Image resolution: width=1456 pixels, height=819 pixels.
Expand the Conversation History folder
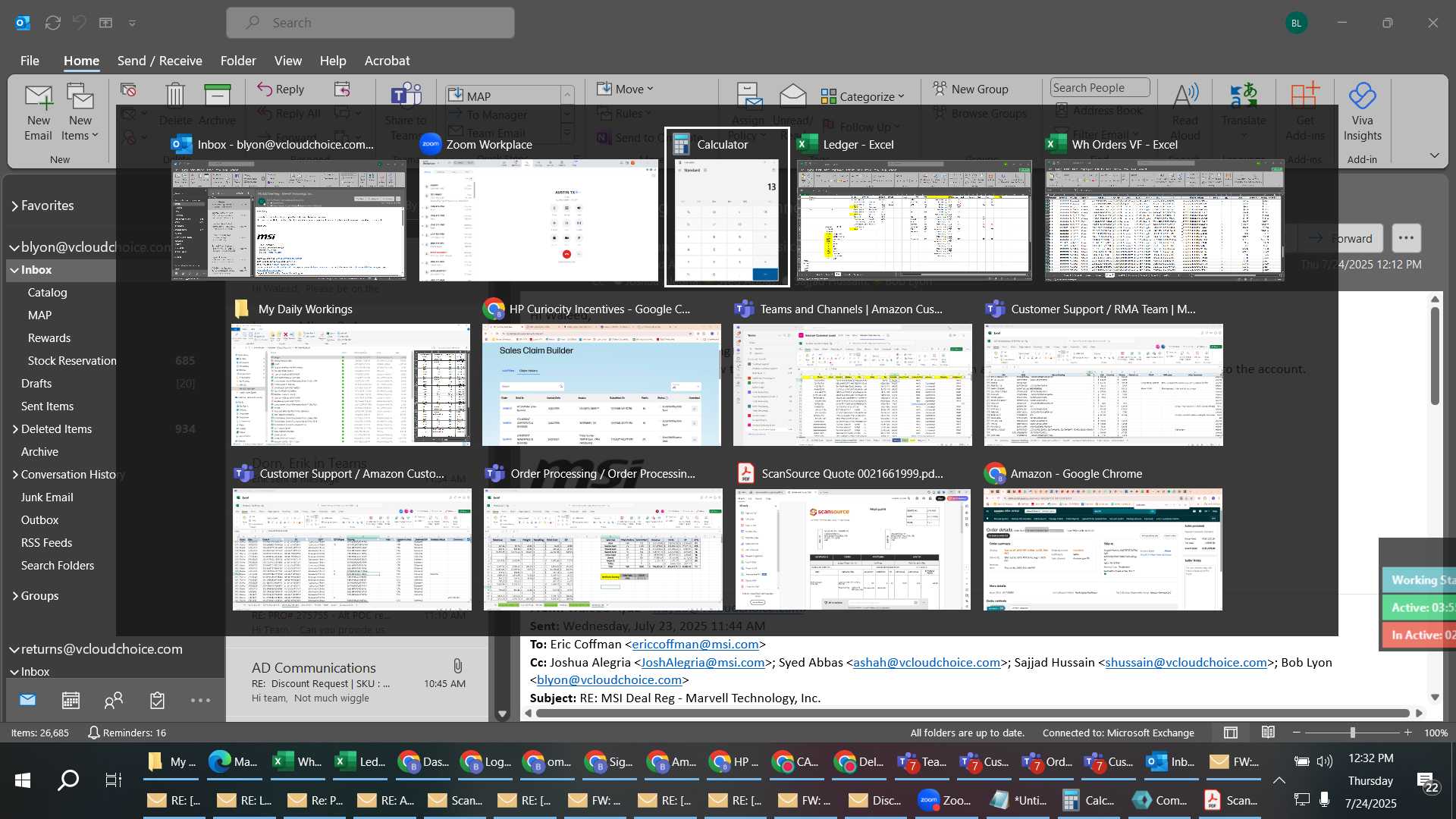[x=15, y=475]
